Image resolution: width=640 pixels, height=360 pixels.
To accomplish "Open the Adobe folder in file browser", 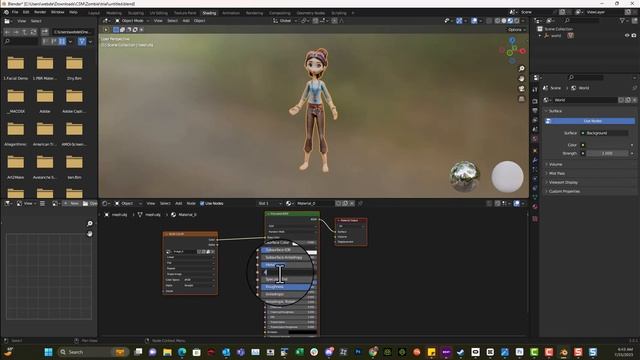I will coord(45,101).
